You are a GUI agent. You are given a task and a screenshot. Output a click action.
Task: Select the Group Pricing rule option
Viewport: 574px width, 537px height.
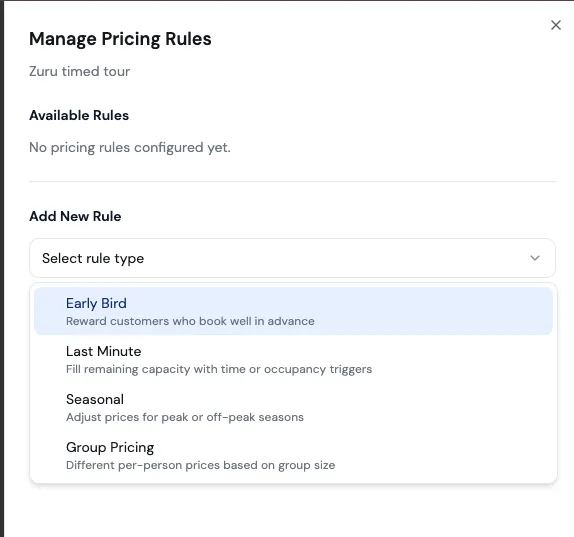pos(293,455)
